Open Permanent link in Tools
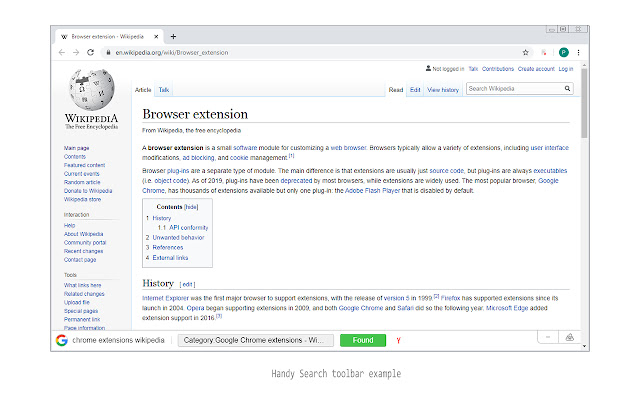 [x=82, y=320]
